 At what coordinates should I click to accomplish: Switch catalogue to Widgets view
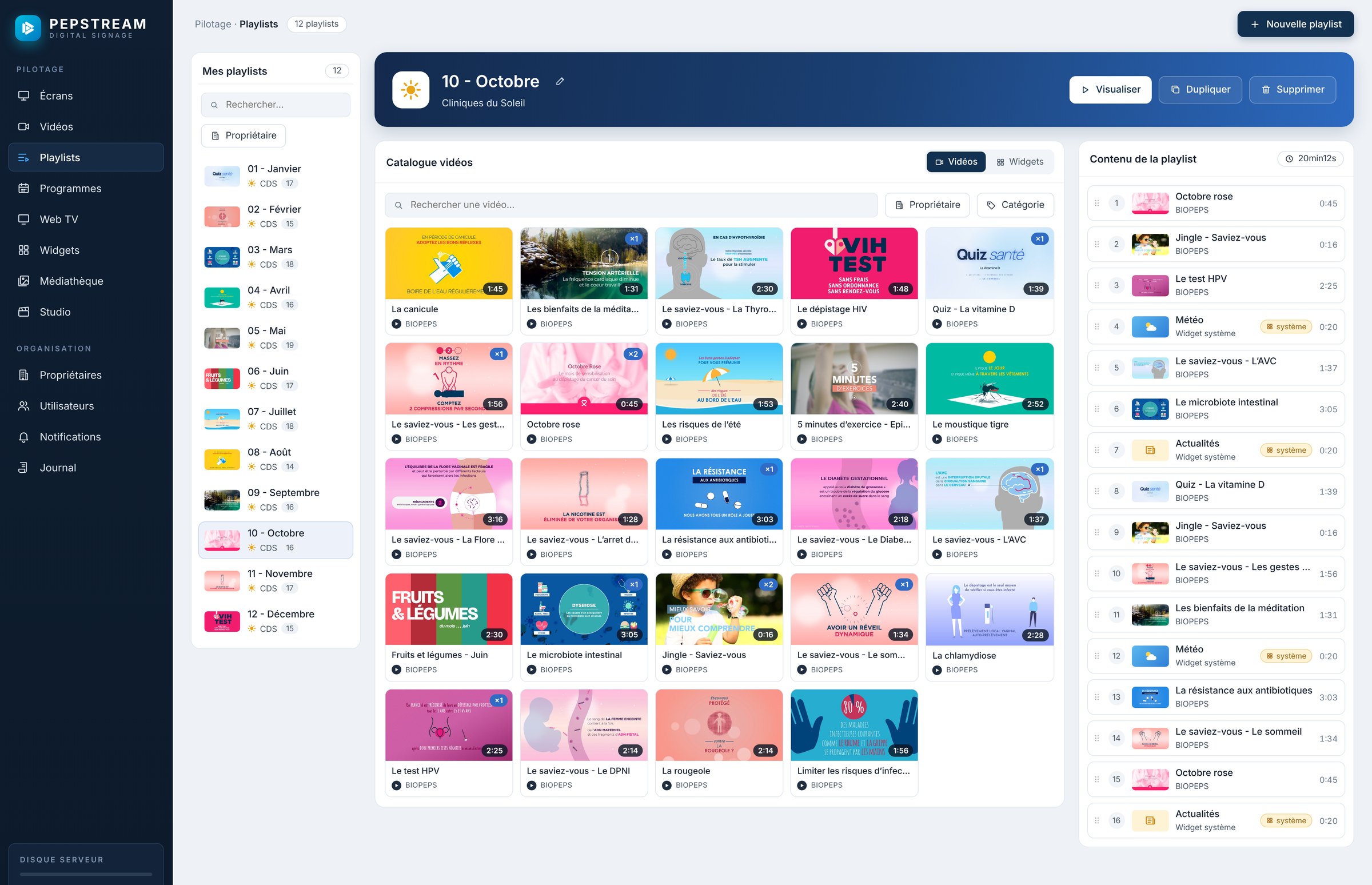[1020, 162]
